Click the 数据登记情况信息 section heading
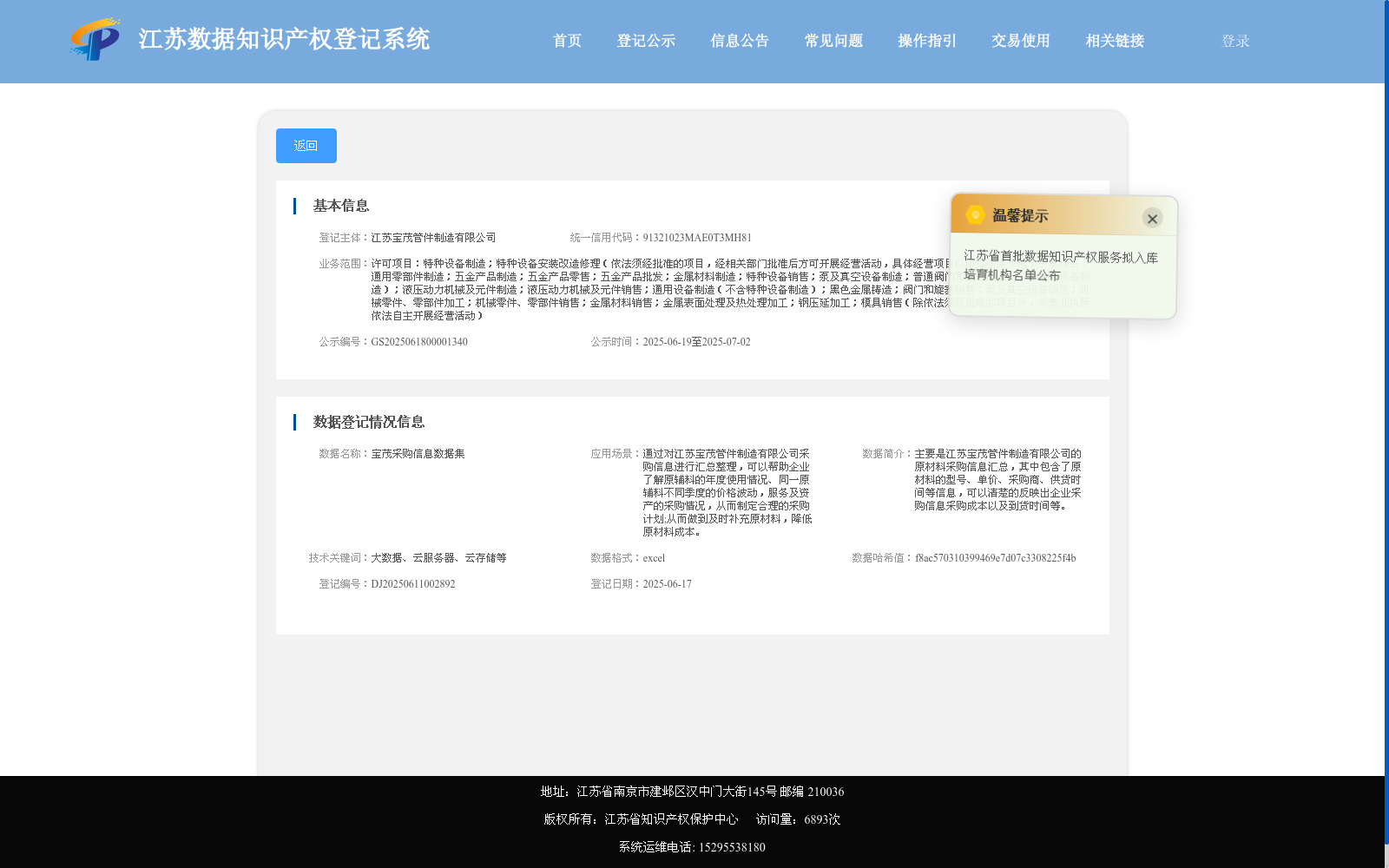The height and width of the screenshot is (868, 1389). pyautogui.click(x=369, y=422)
